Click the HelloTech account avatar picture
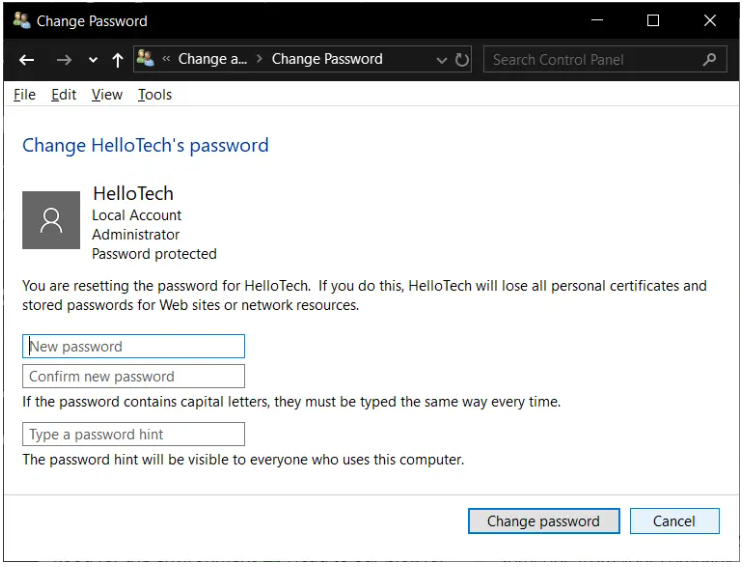This screenshot has width=746, height=567. point(51,220)
